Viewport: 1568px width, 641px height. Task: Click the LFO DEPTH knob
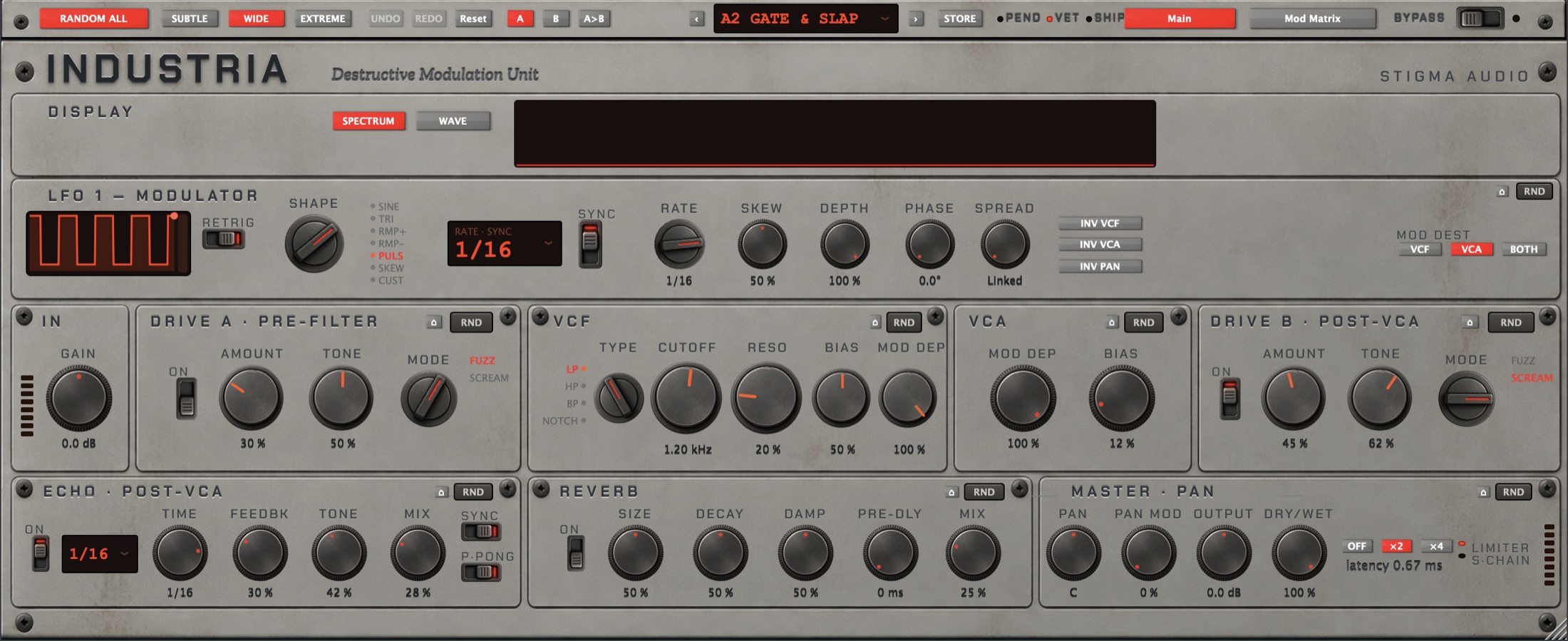(845, 245)
